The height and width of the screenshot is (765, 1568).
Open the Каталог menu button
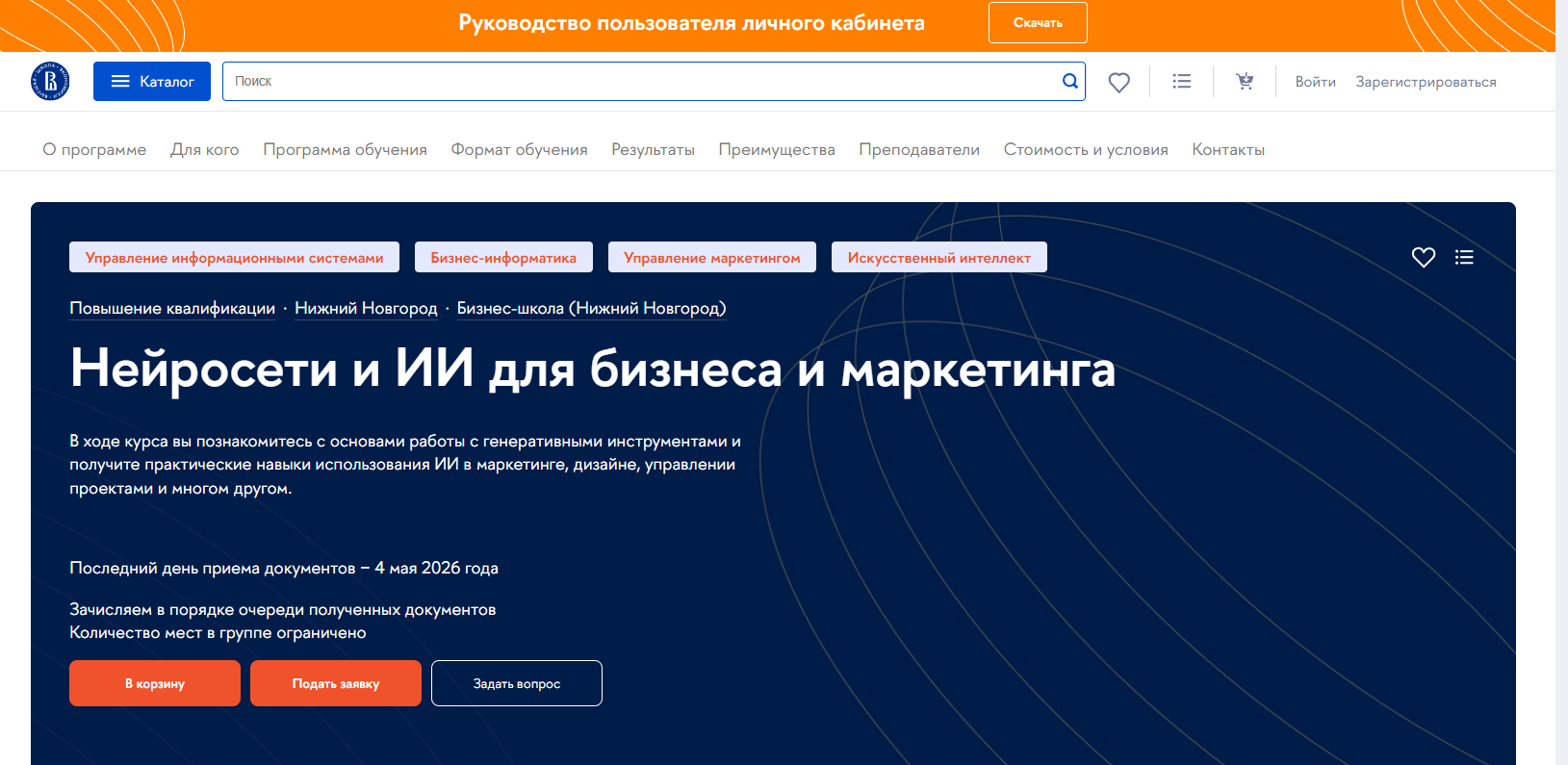coord(152,82)
